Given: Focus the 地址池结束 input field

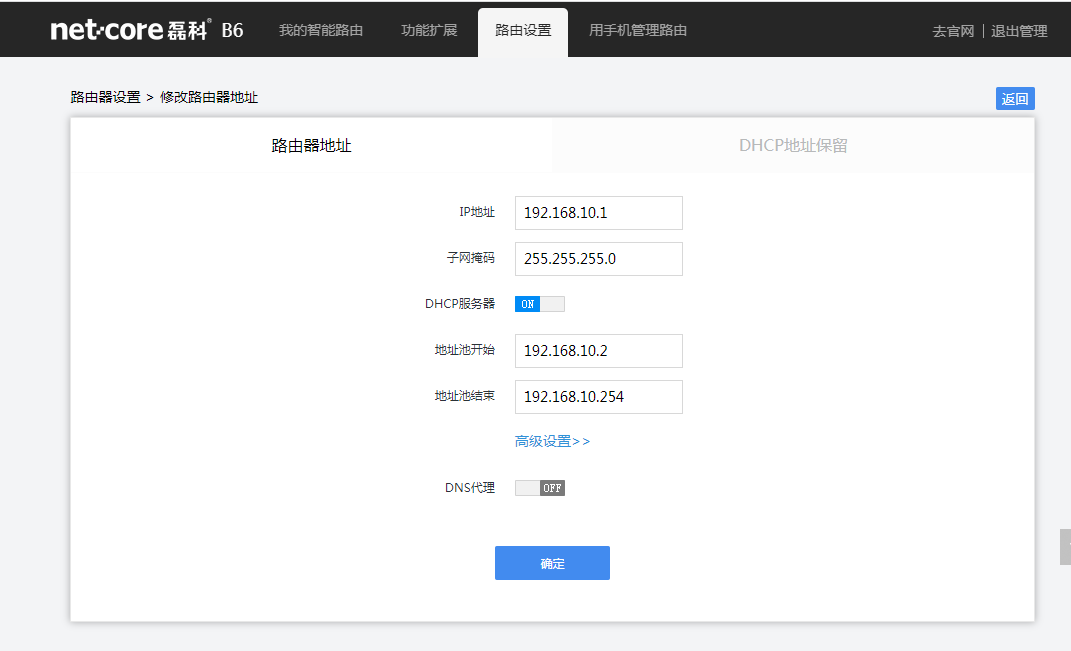Looking at the screenshot, I should pyautogui.click(x=598, y=397).
